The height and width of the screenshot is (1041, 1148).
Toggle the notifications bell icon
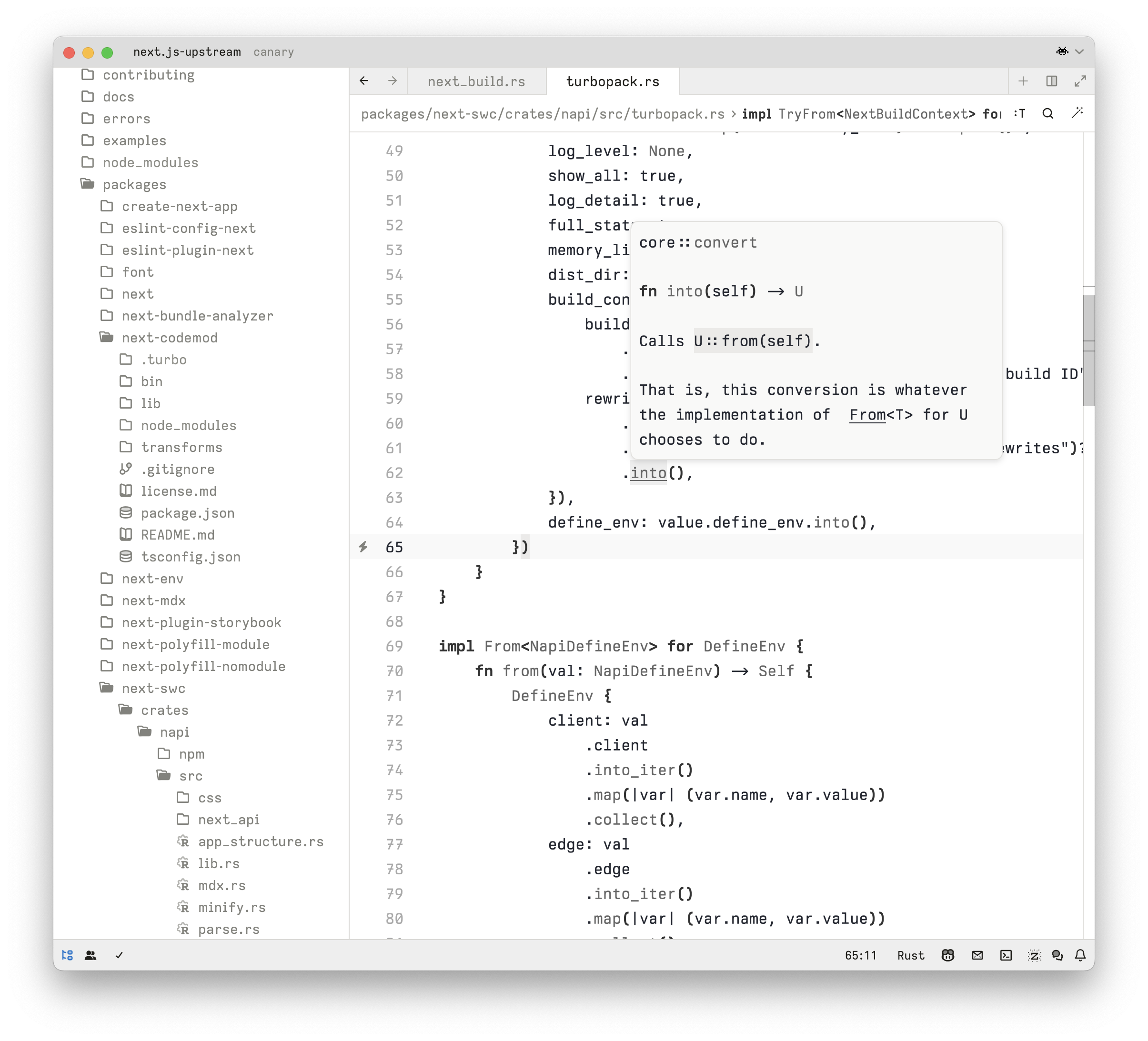pyautogui.click(x=1080, y=955)
